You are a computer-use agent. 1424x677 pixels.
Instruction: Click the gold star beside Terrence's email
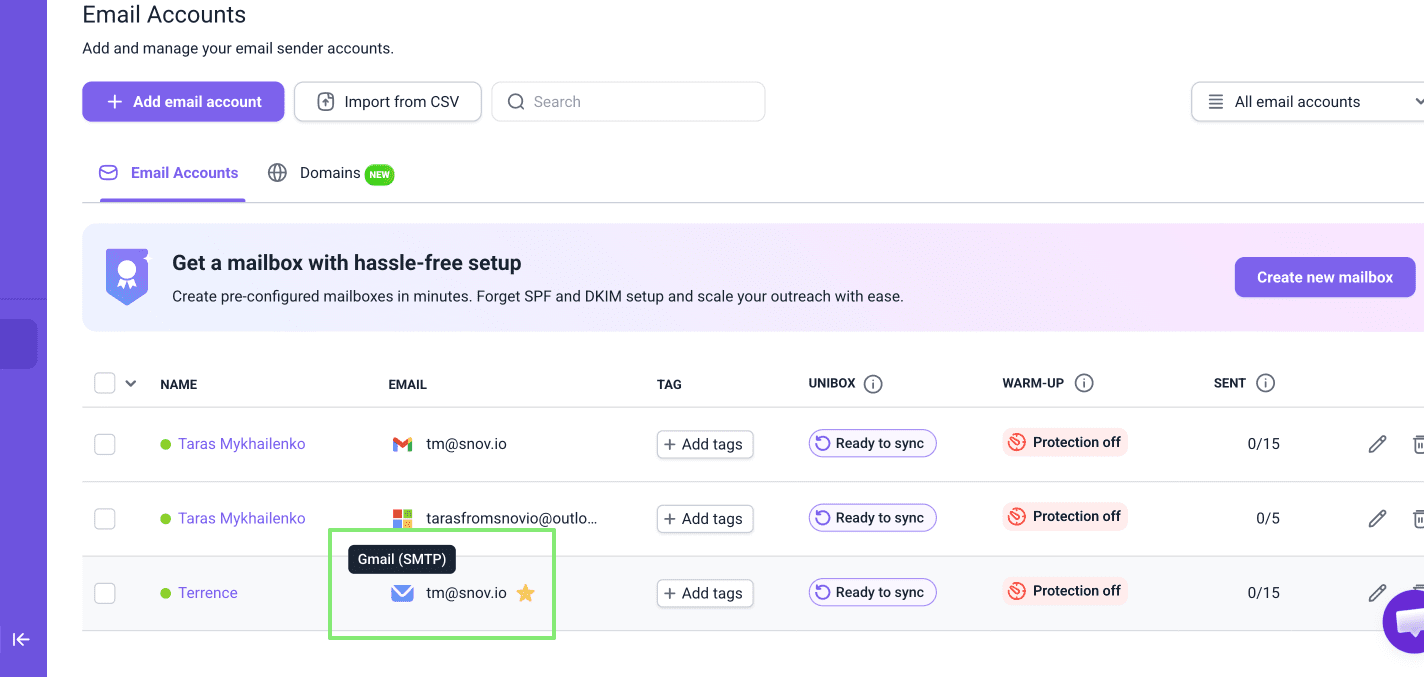tap(526, 593)
